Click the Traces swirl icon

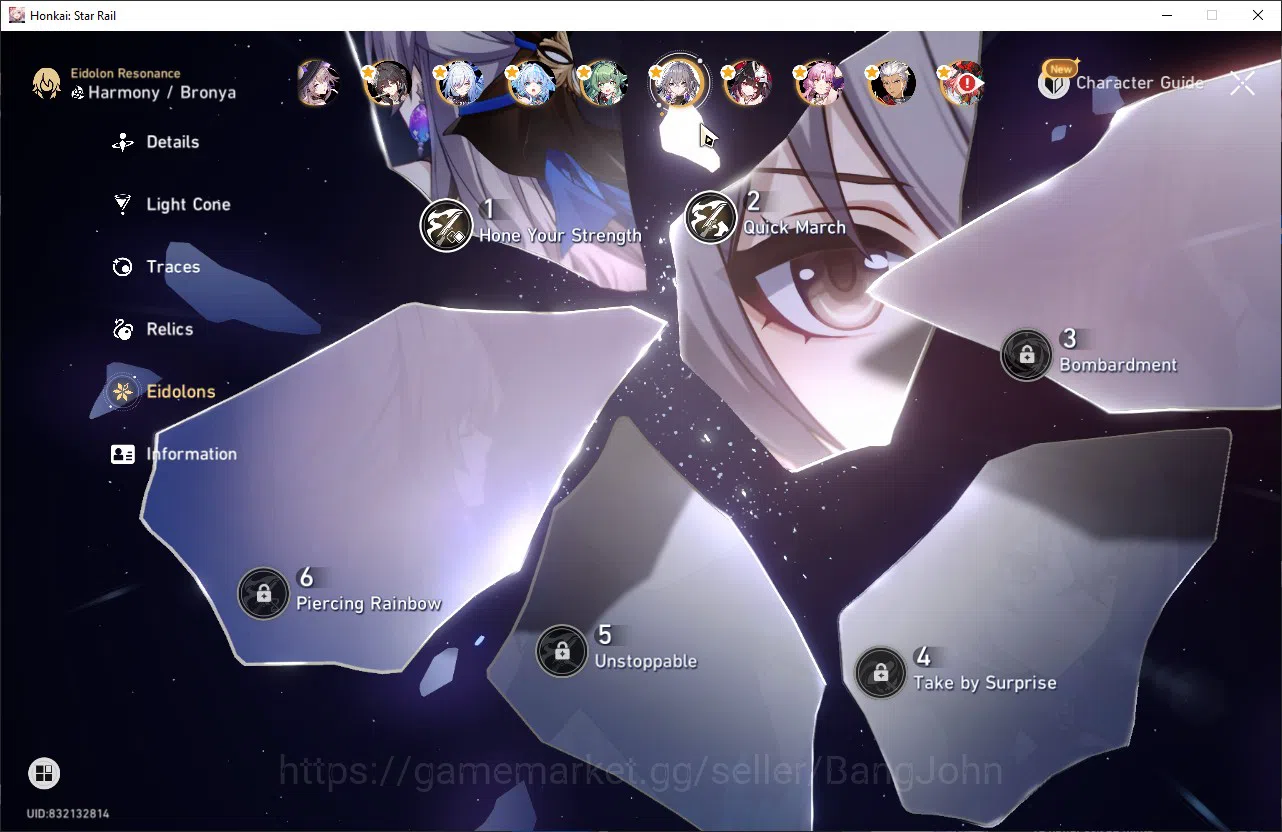pyautogui.click(x=122, y=267)
